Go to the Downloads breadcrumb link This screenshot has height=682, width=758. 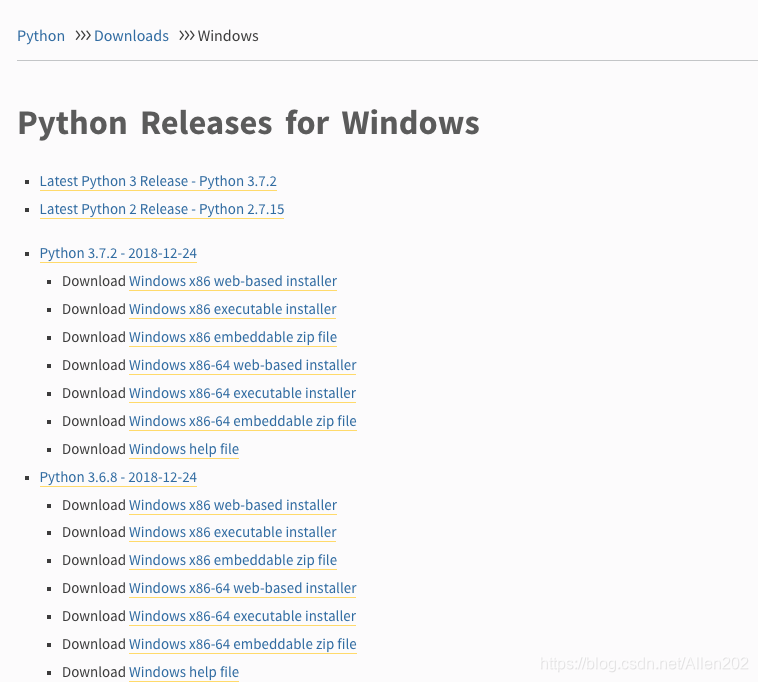coord(131,36)
